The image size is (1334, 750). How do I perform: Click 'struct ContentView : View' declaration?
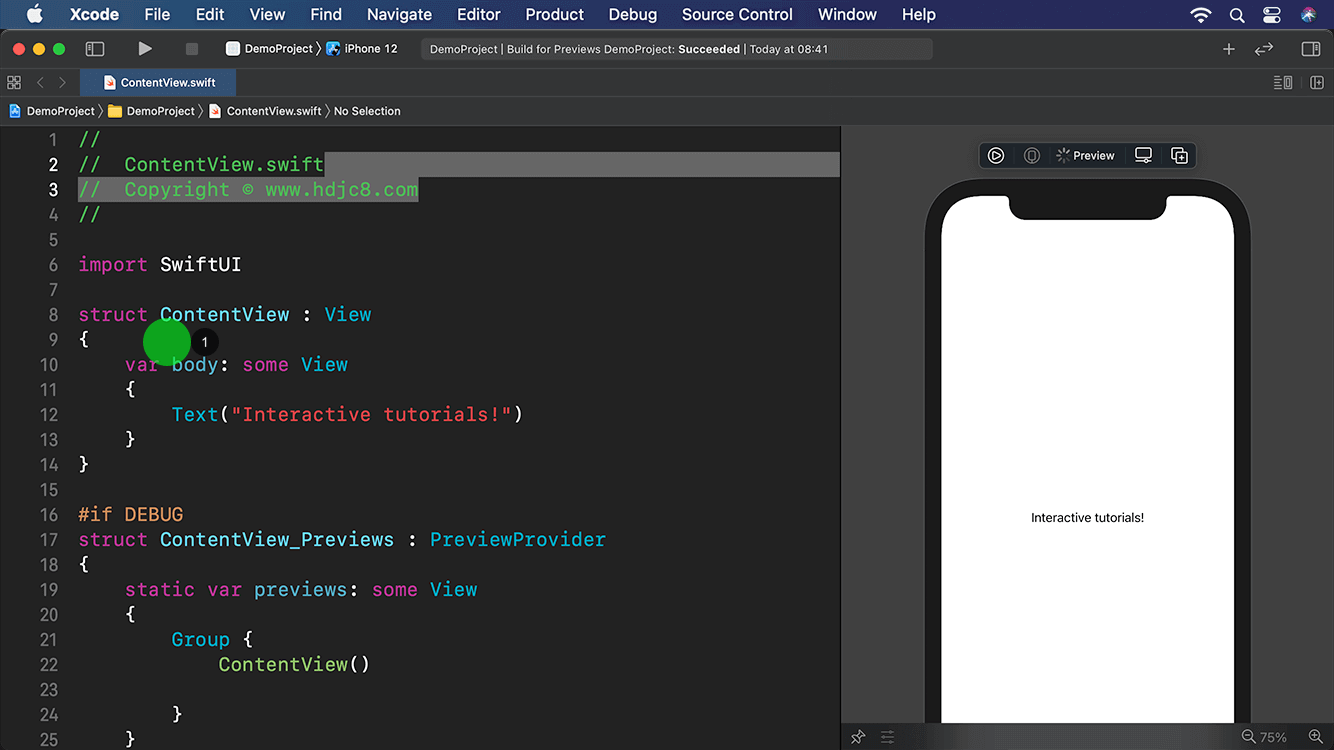pyautogui.click(x=225, y=315)
